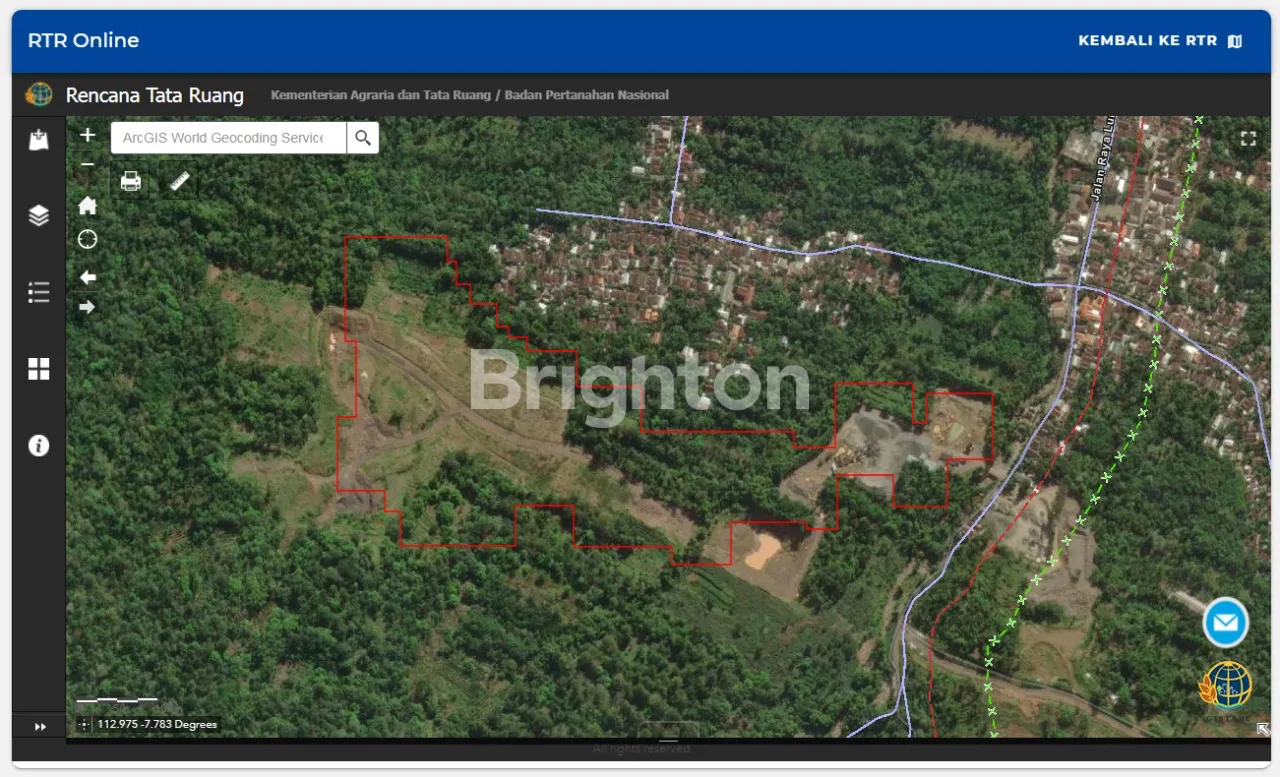
Task: Open the Print tool
Action: point(131,181)
